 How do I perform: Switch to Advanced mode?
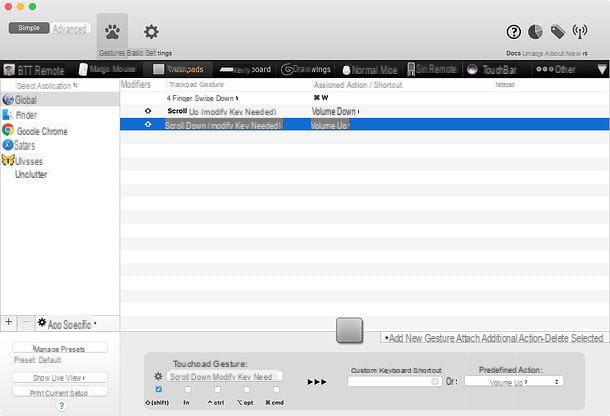70,28
